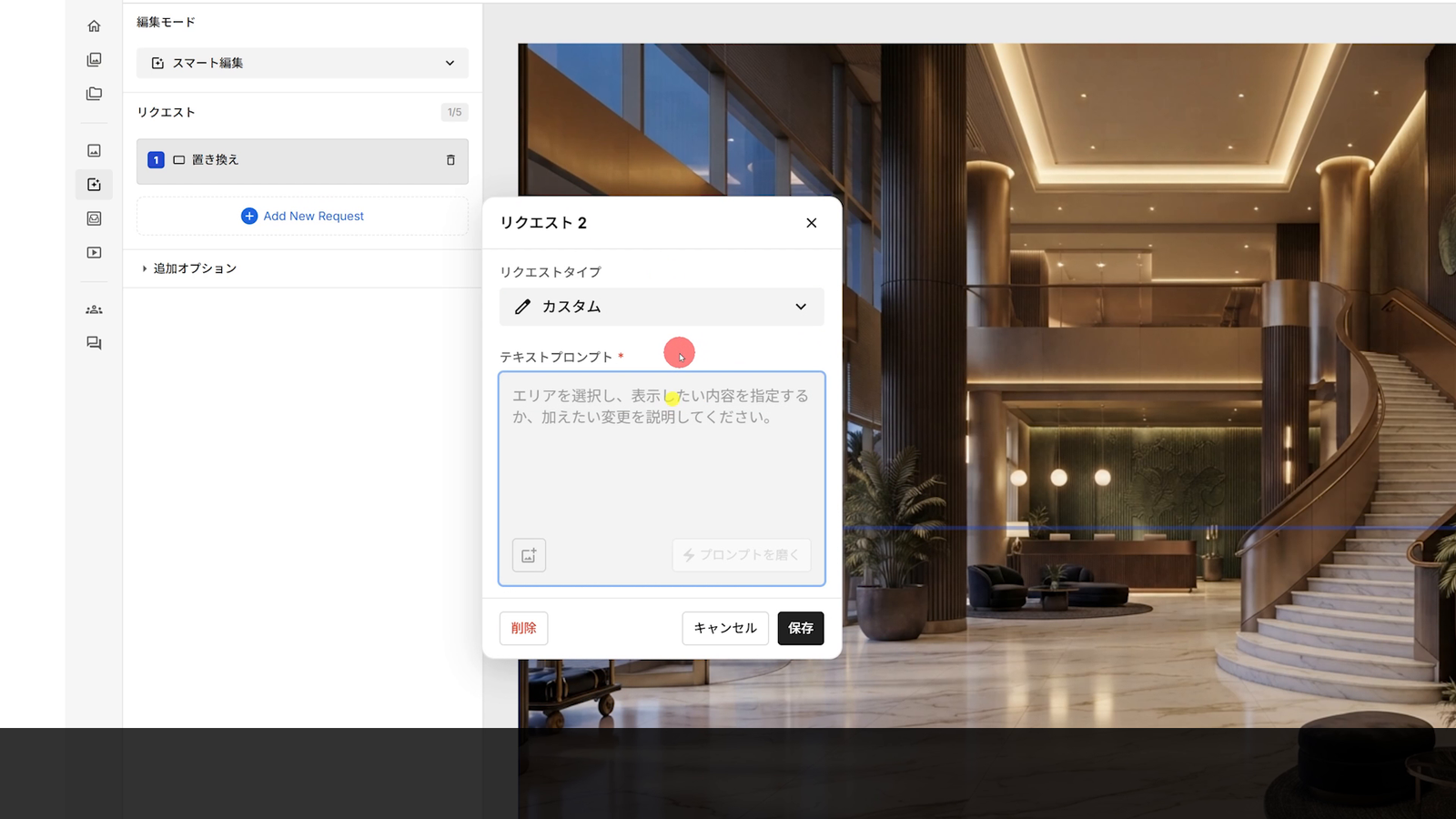This screenshot has height=819, width=1456.
Task: Click the プロンプトを磨く button
Action: point(742,555)
